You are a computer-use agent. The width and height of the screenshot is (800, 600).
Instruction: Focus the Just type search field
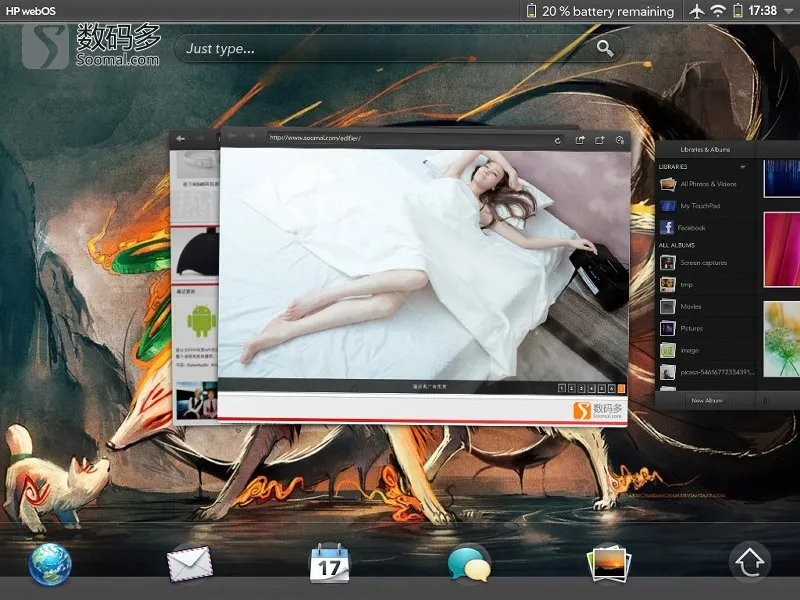(399, 48)
